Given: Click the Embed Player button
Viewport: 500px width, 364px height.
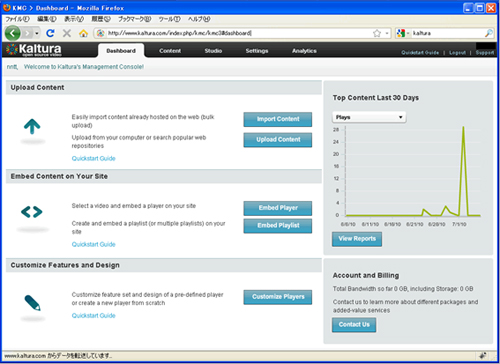Looking at the screenshot, I should (x=278, y=208).
